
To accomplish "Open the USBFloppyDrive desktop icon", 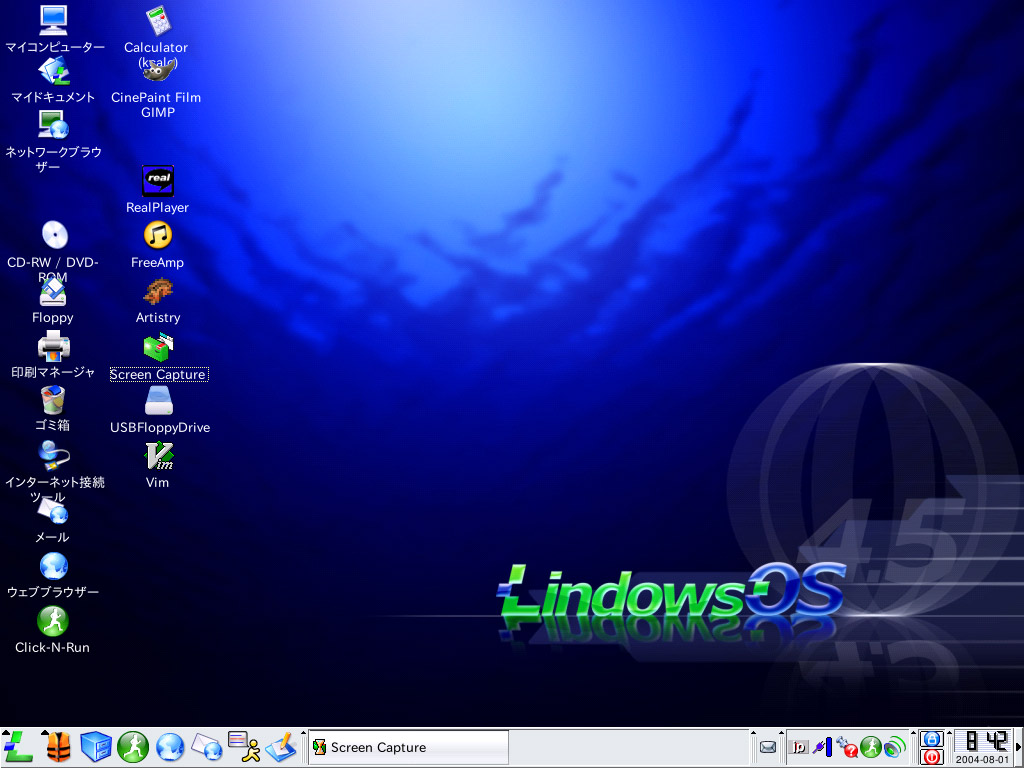I will (159, 400).
